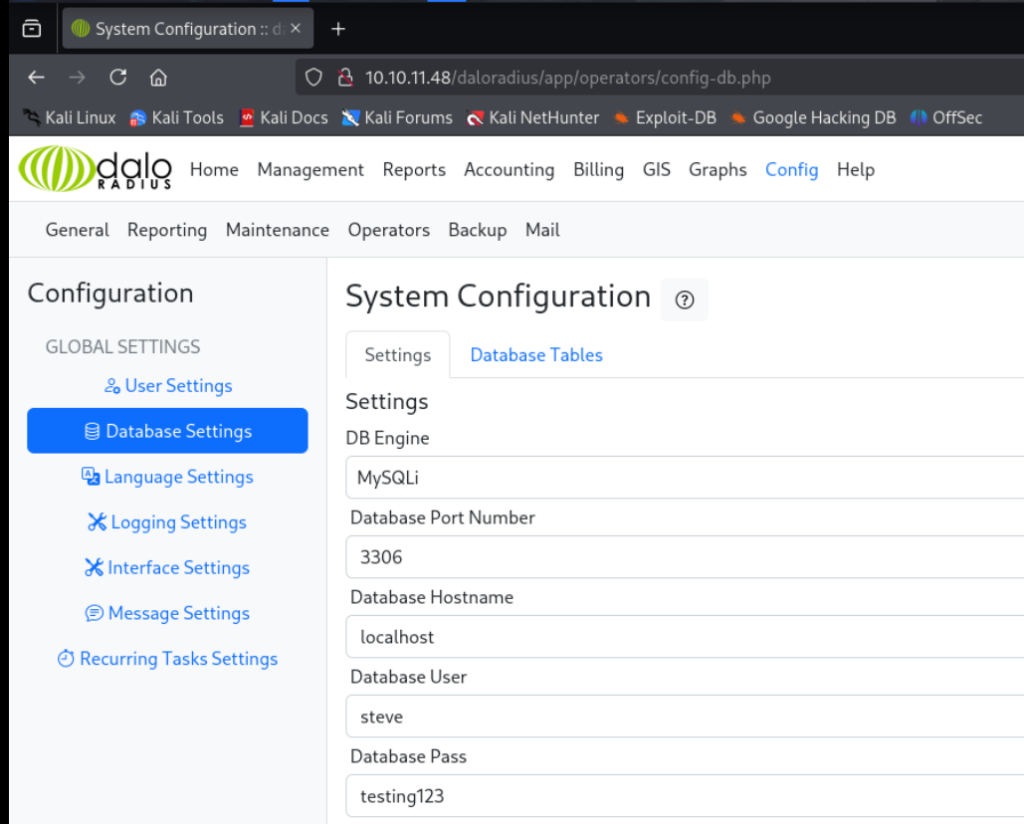Switch to the Database Tables tab
The image size is (1024, 824).
coord(536,355)
